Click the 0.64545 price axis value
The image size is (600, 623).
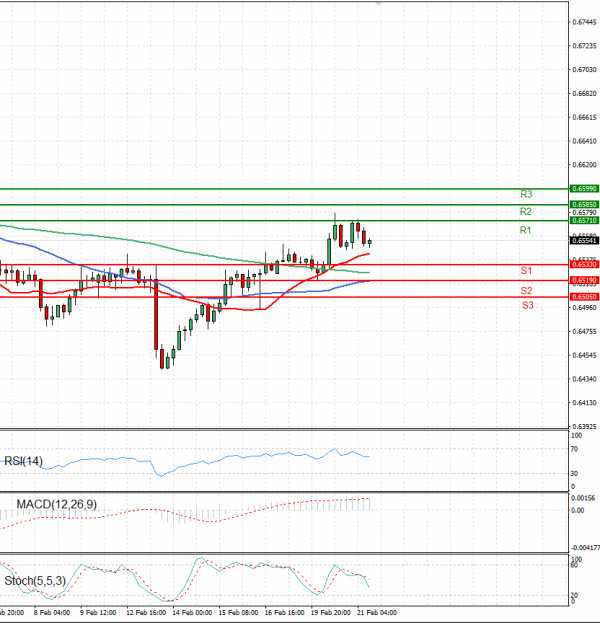tap(584, 355)
